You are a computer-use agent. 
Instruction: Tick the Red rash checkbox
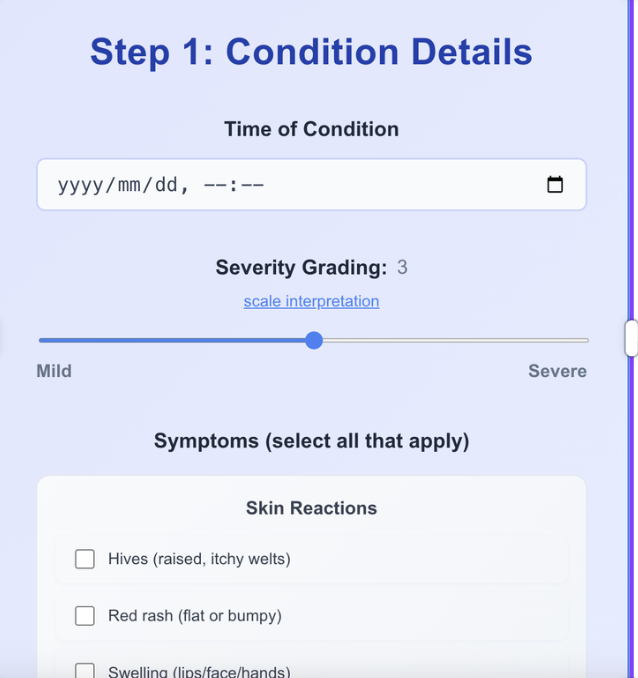pos(85,616)
